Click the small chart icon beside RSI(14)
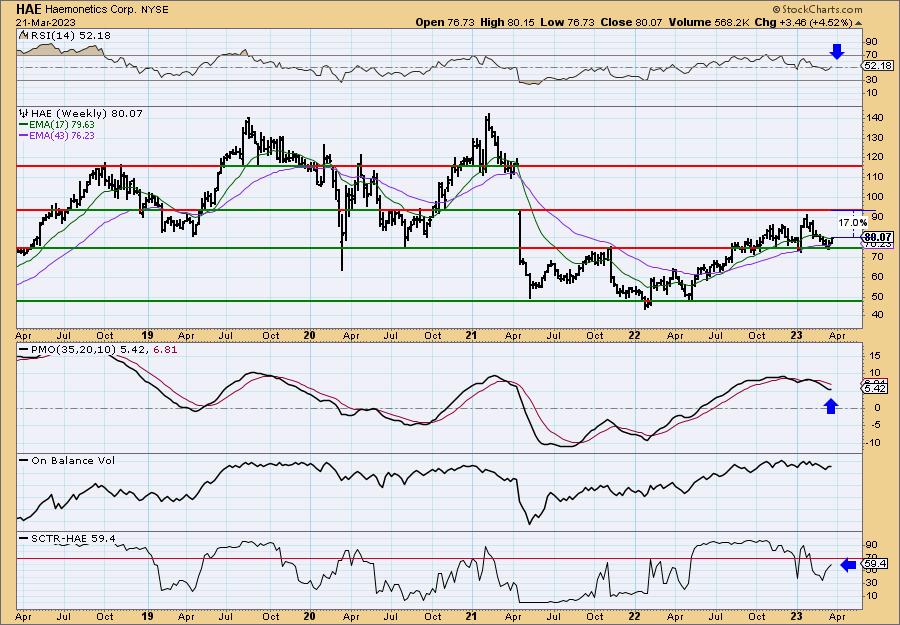900x625 pixels. coord(22,35)
